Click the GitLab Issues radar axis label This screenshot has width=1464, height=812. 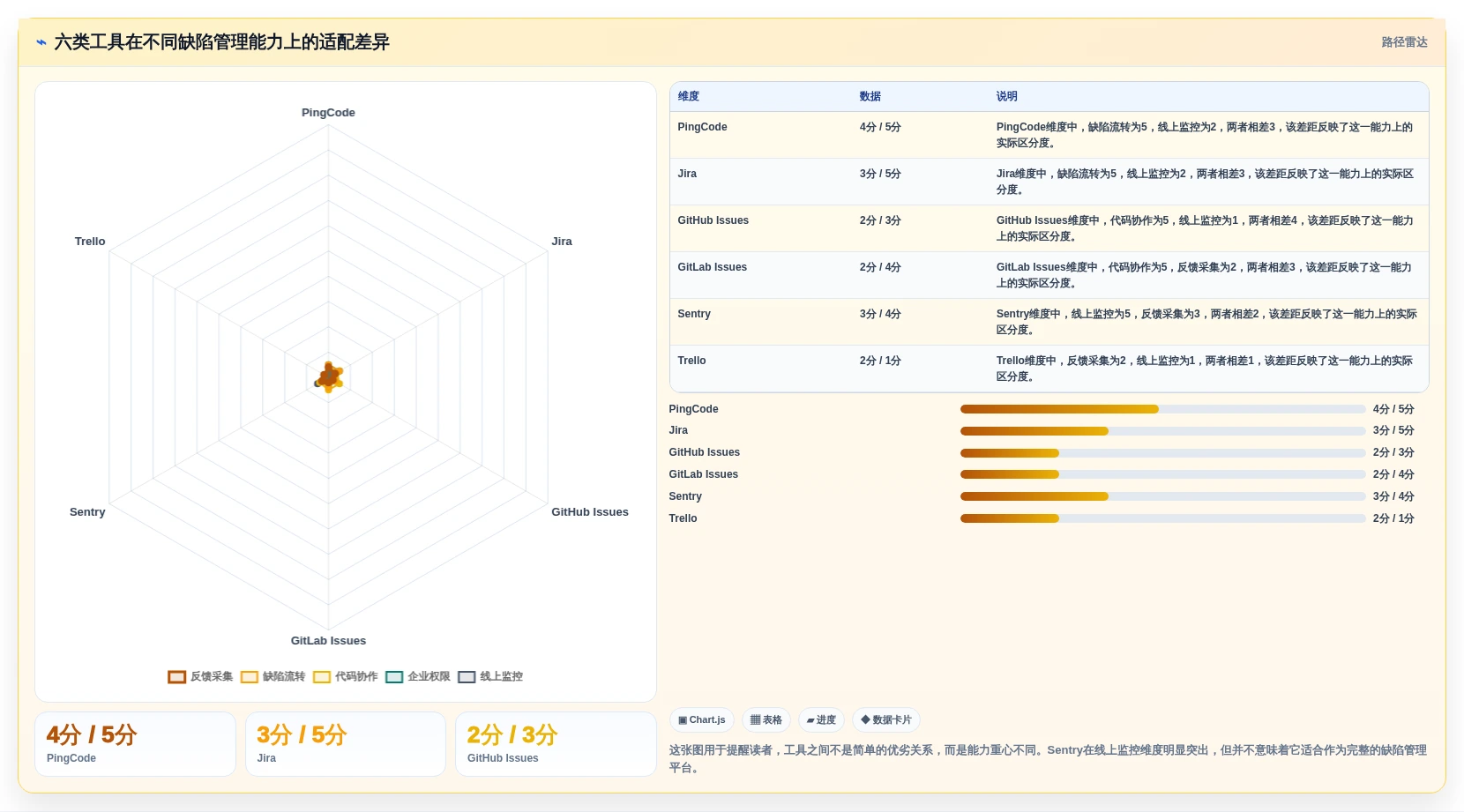[328, 641]
